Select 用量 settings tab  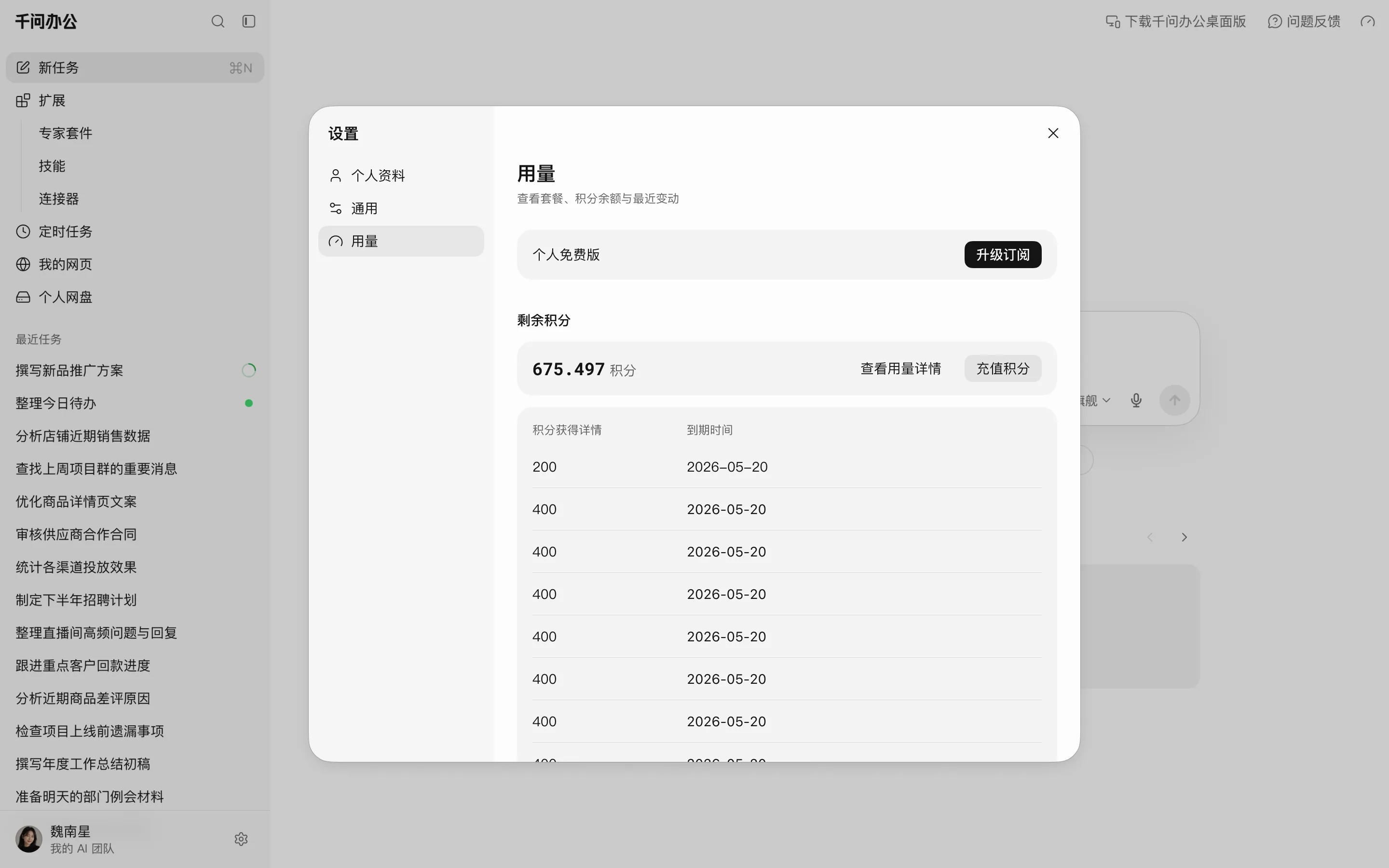point(401,241)
